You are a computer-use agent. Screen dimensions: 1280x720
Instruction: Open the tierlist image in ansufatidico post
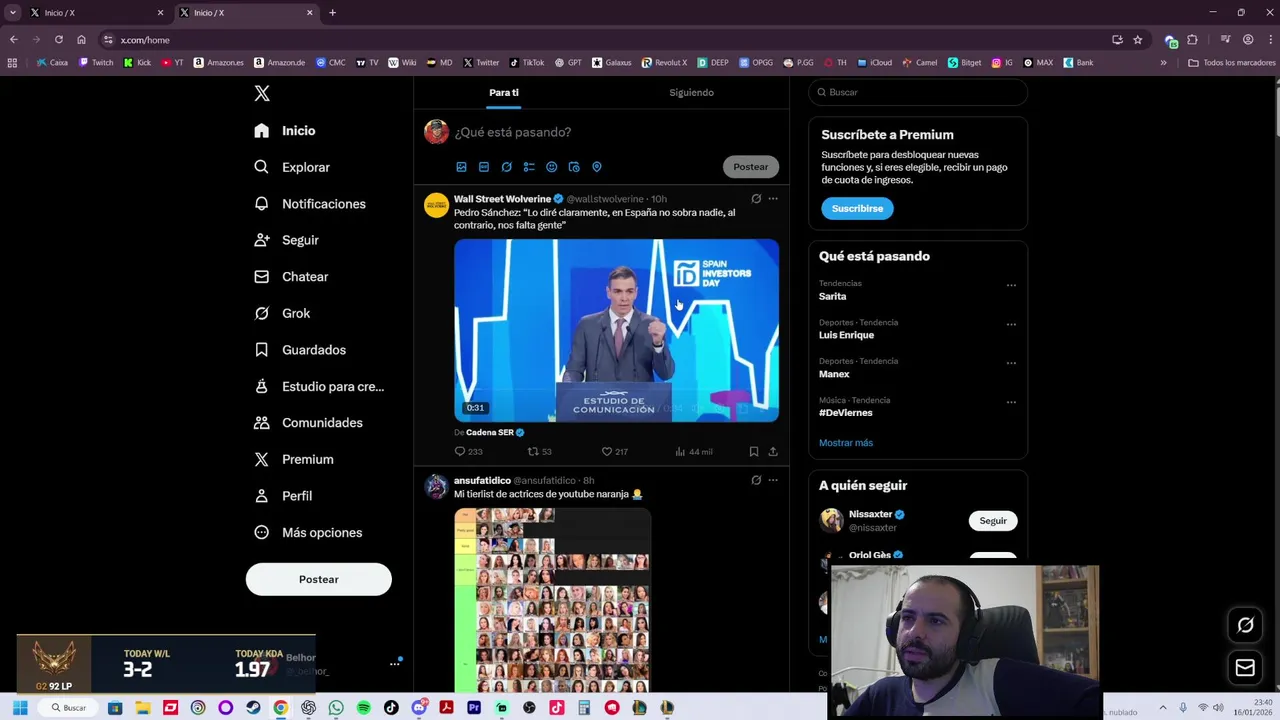(552, 600)
